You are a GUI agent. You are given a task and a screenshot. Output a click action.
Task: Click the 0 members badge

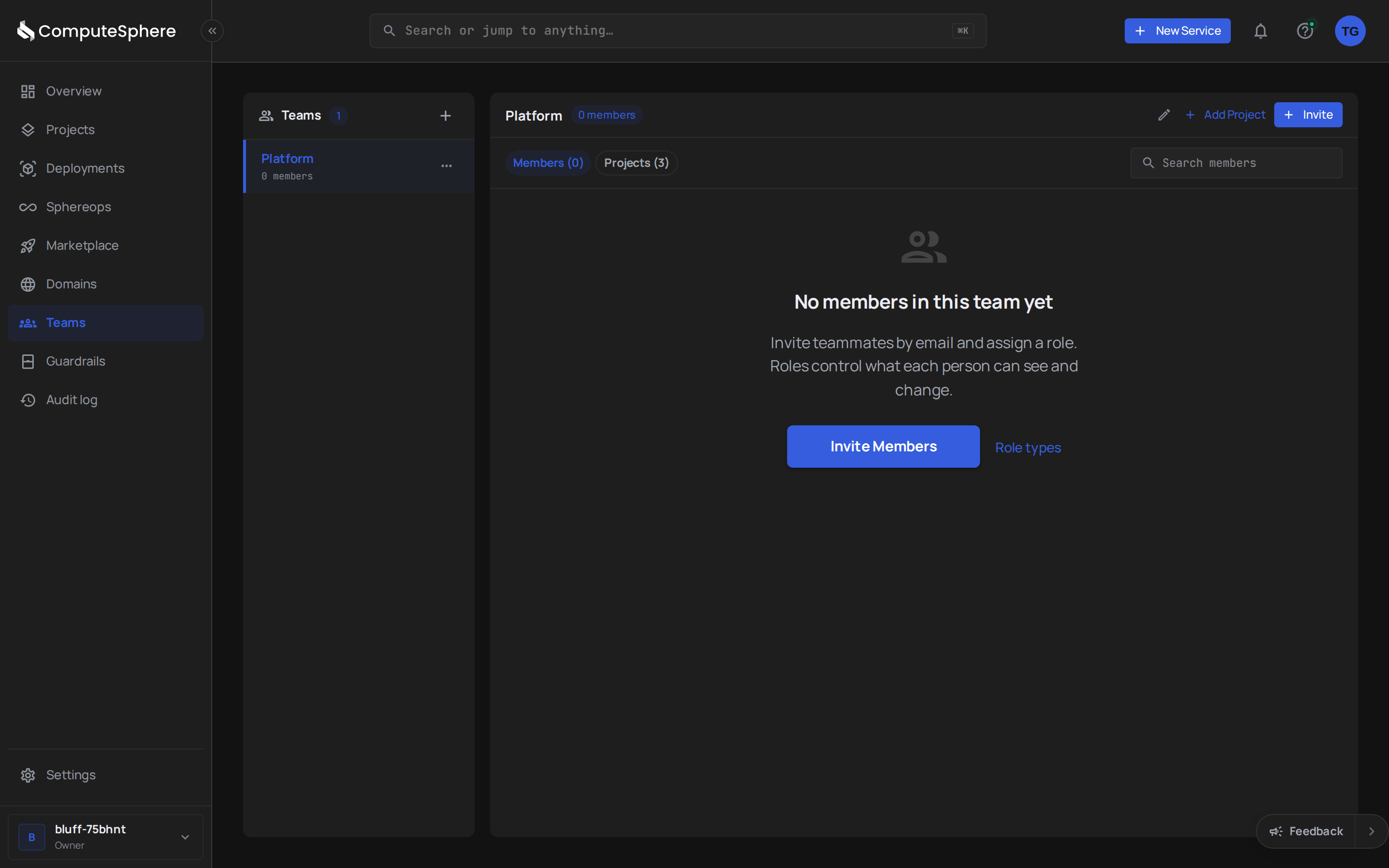(607, 115)
